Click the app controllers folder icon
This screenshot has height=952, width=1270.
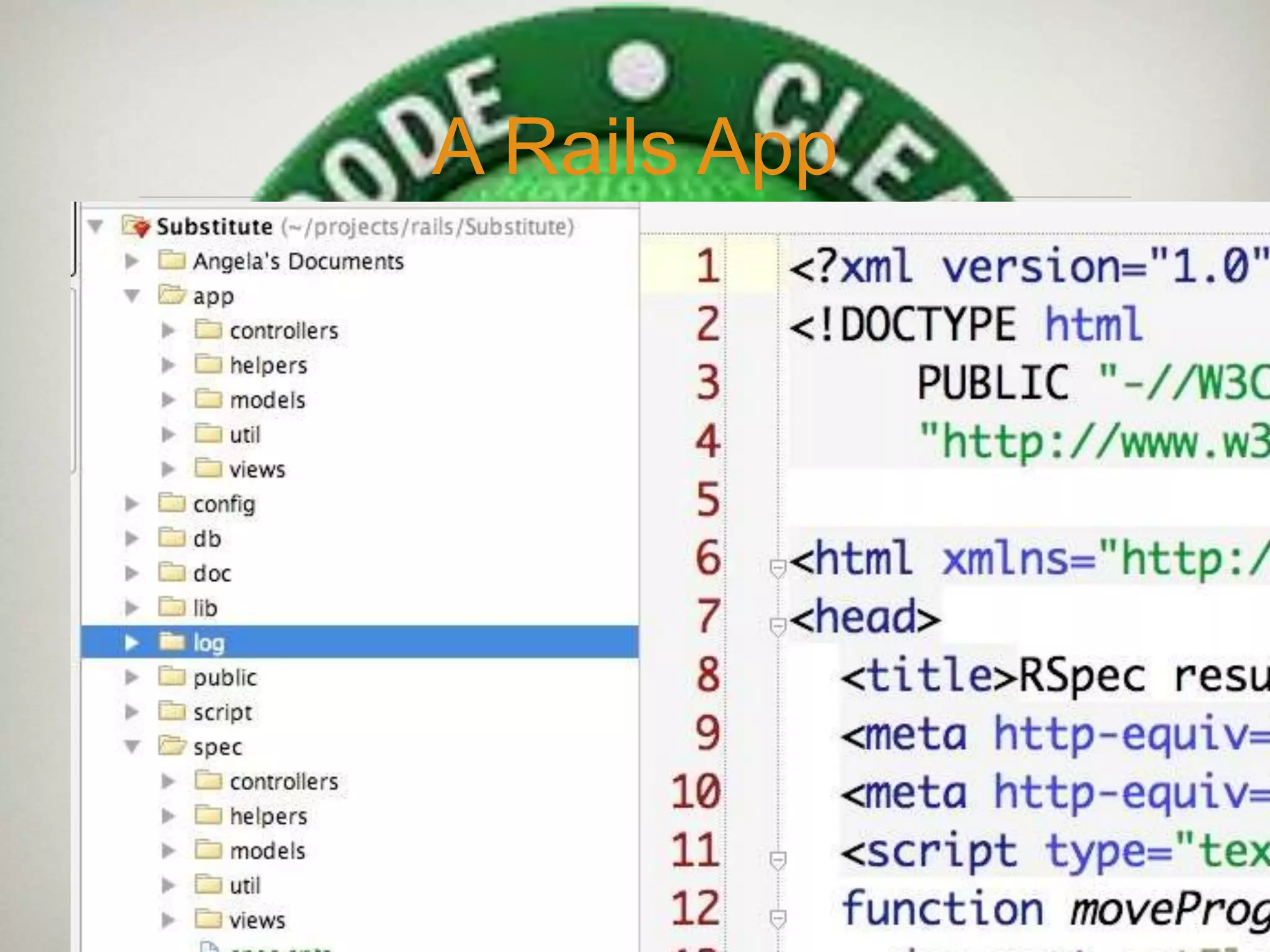pyautogui.click(x=208, y=330)
